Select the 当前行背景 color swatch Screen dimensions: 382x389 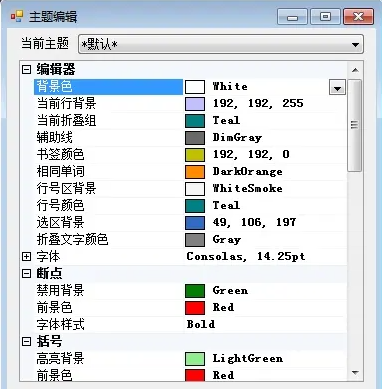[195, 104]
